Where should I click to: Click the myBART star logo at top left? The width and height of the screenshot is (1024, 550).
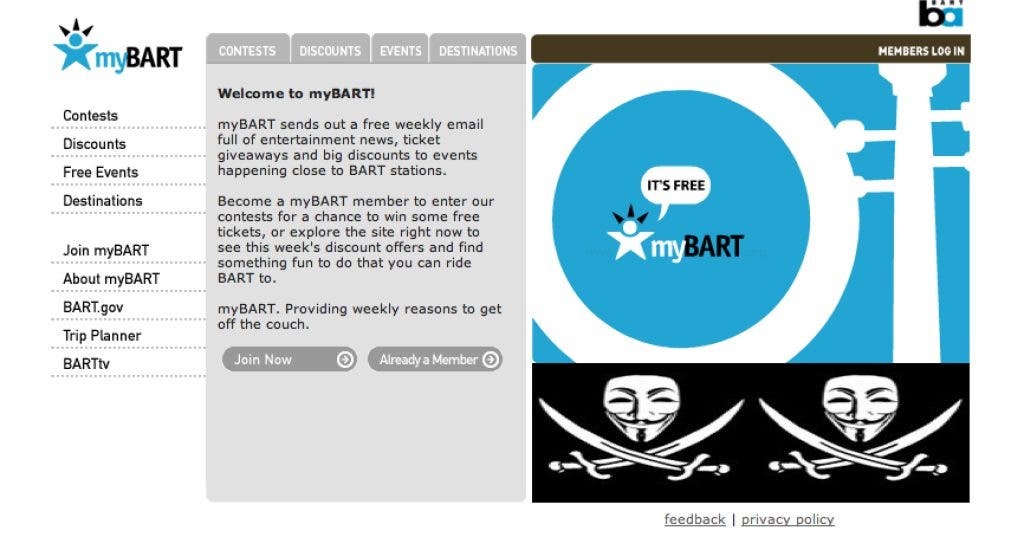(x=75, y=45)
